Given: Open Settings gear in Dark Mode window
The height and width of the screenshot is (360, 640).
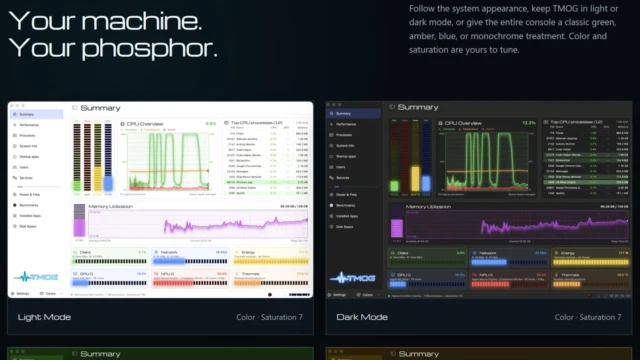Looking at the screenshot, I should click(330, 295).
